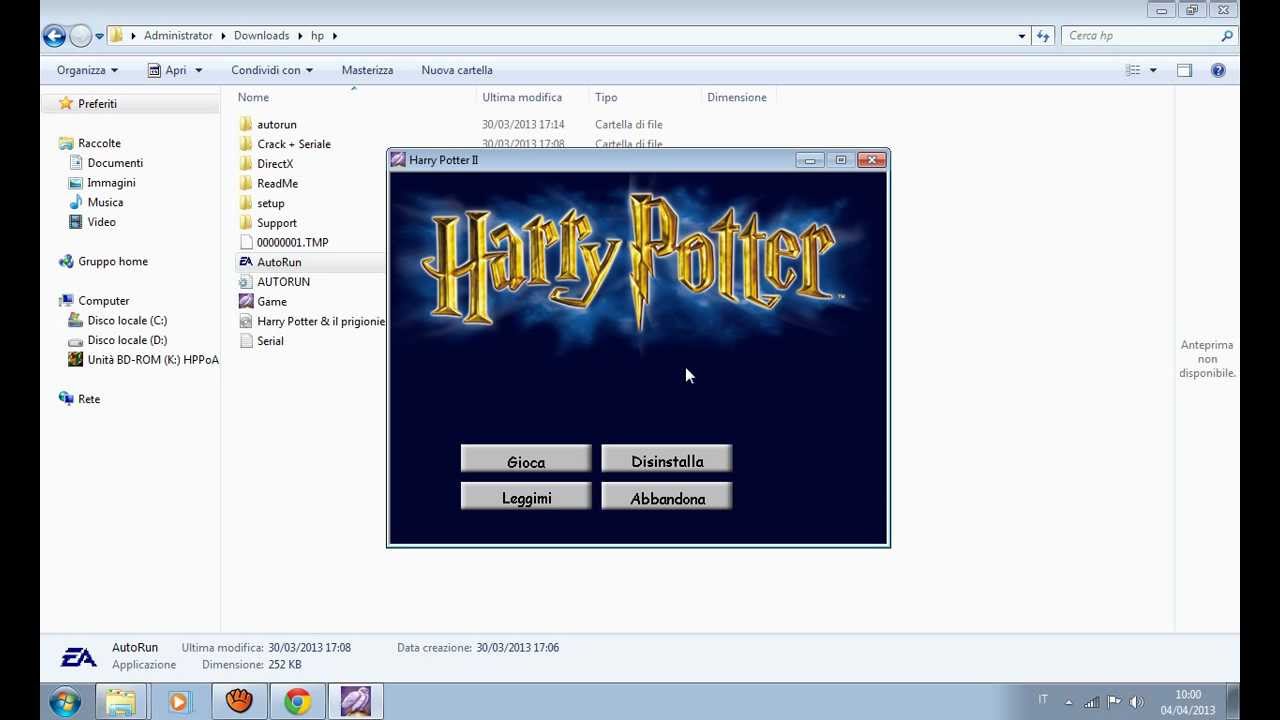Expand the view options dropdown arrow
This screenshot has width=1280, height=720.
[1153, 70]
